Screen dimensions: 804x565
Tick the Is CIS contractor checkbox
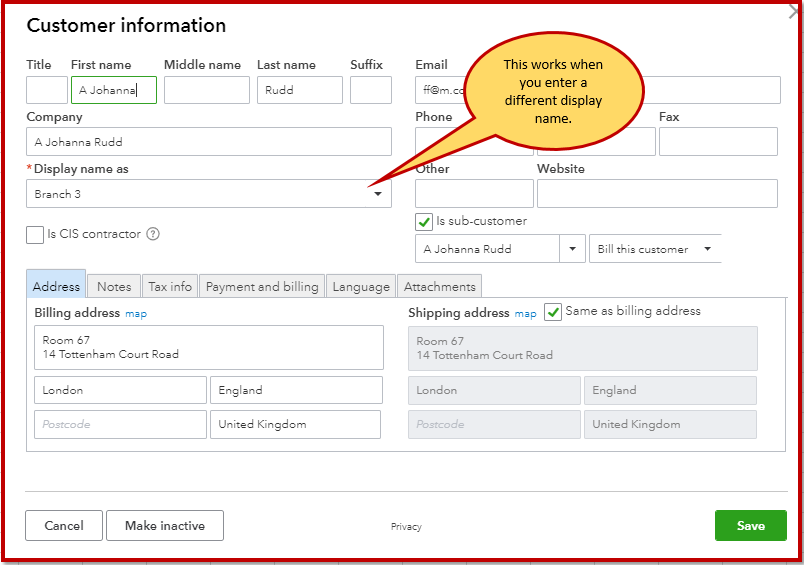pos(35,235)
